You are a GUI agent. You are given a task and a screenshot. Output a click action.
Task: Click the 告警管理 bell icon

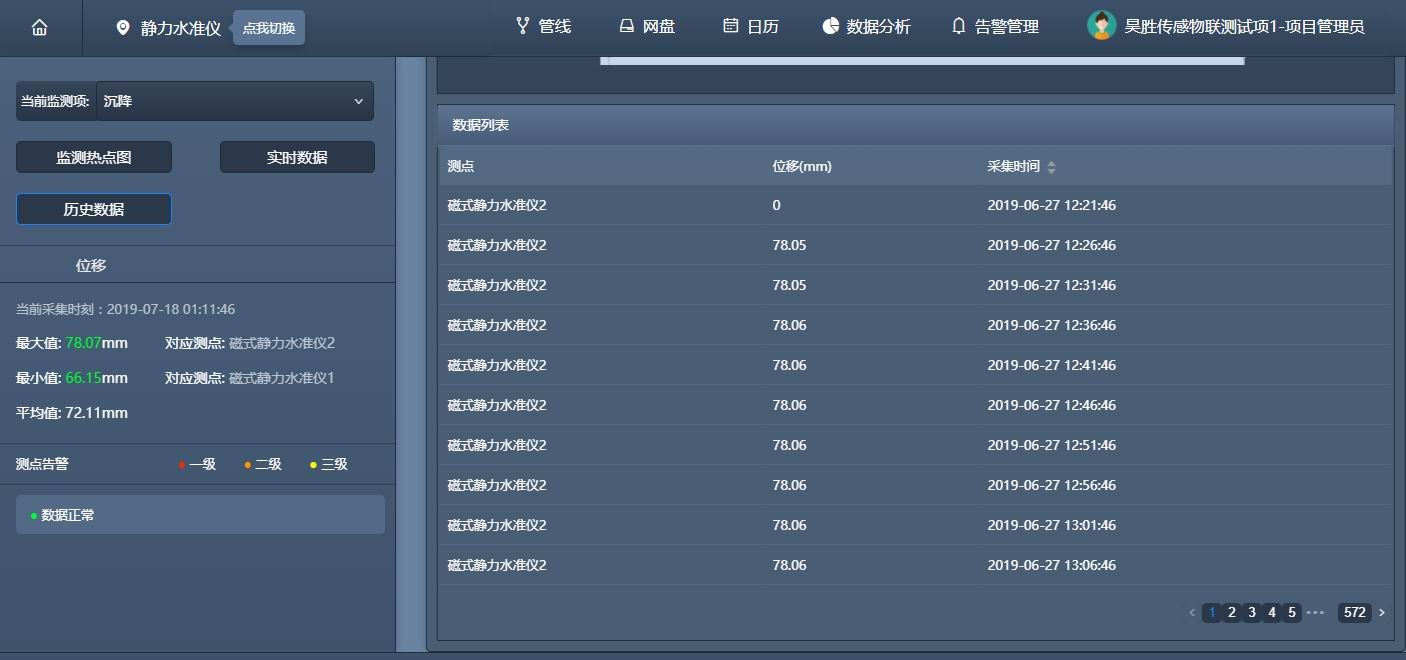(959, 26)
